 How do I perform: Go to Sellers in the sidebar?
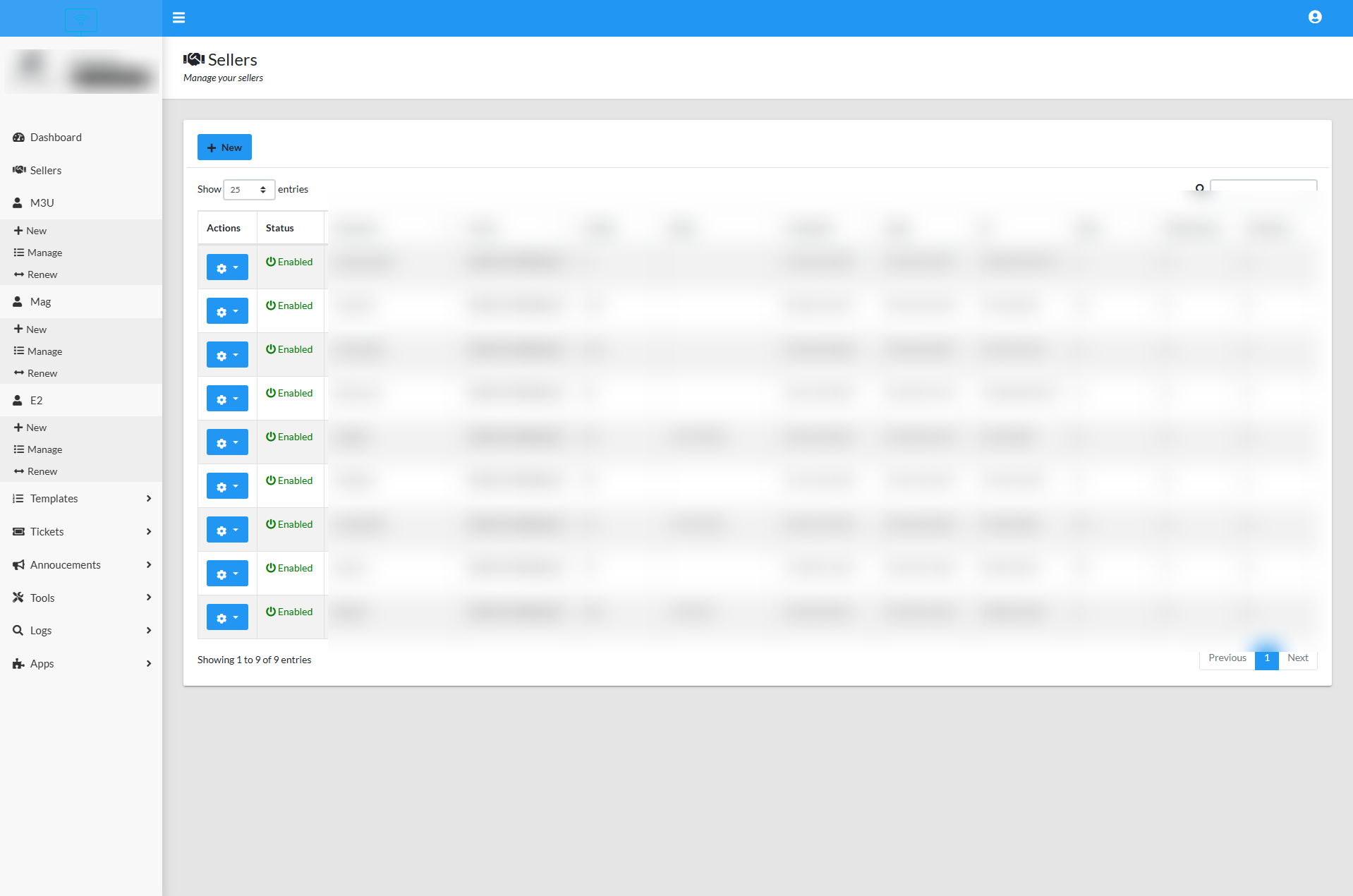(45, 171)
